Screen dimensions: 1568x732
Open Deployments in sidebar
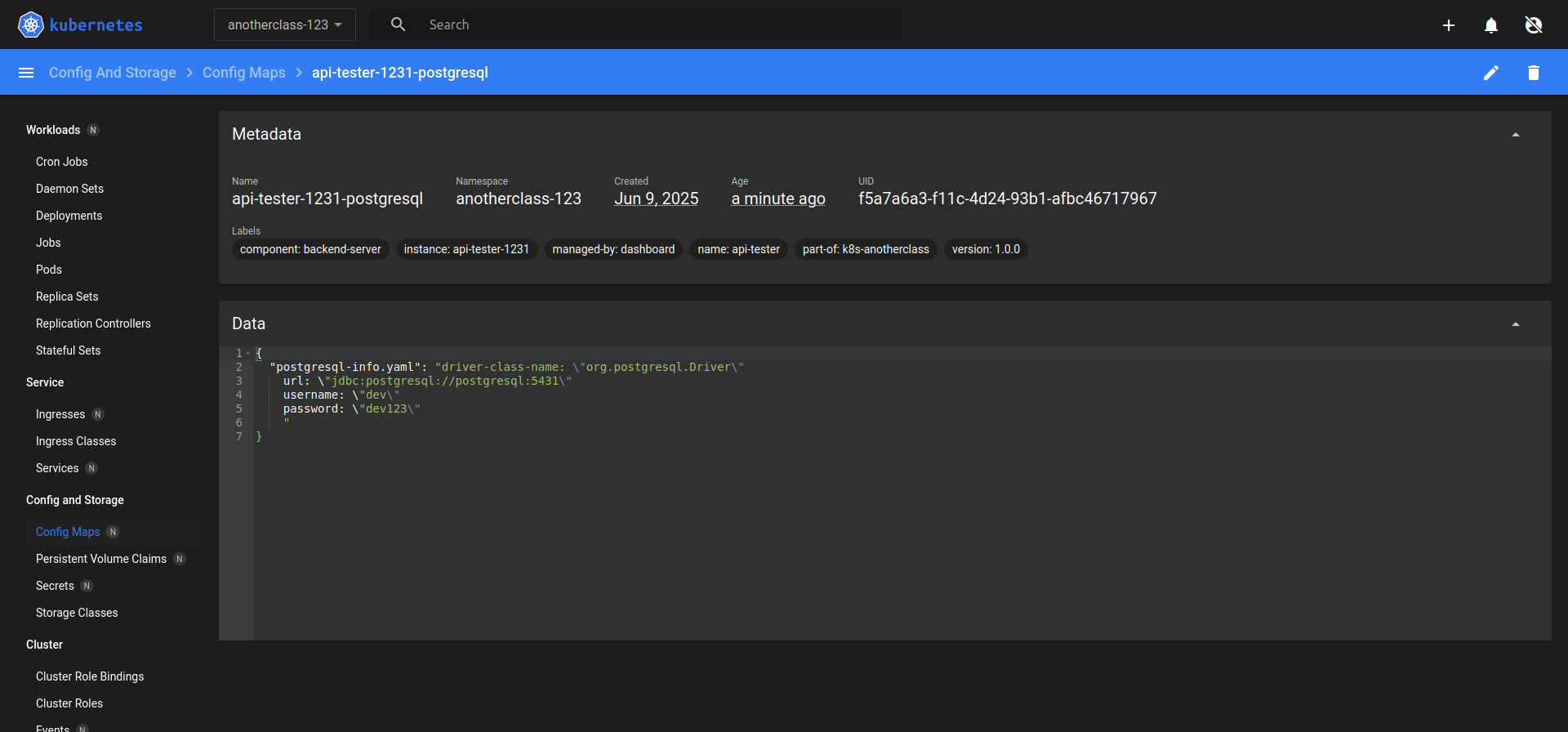pyautogui.click(x=69, y=216)
